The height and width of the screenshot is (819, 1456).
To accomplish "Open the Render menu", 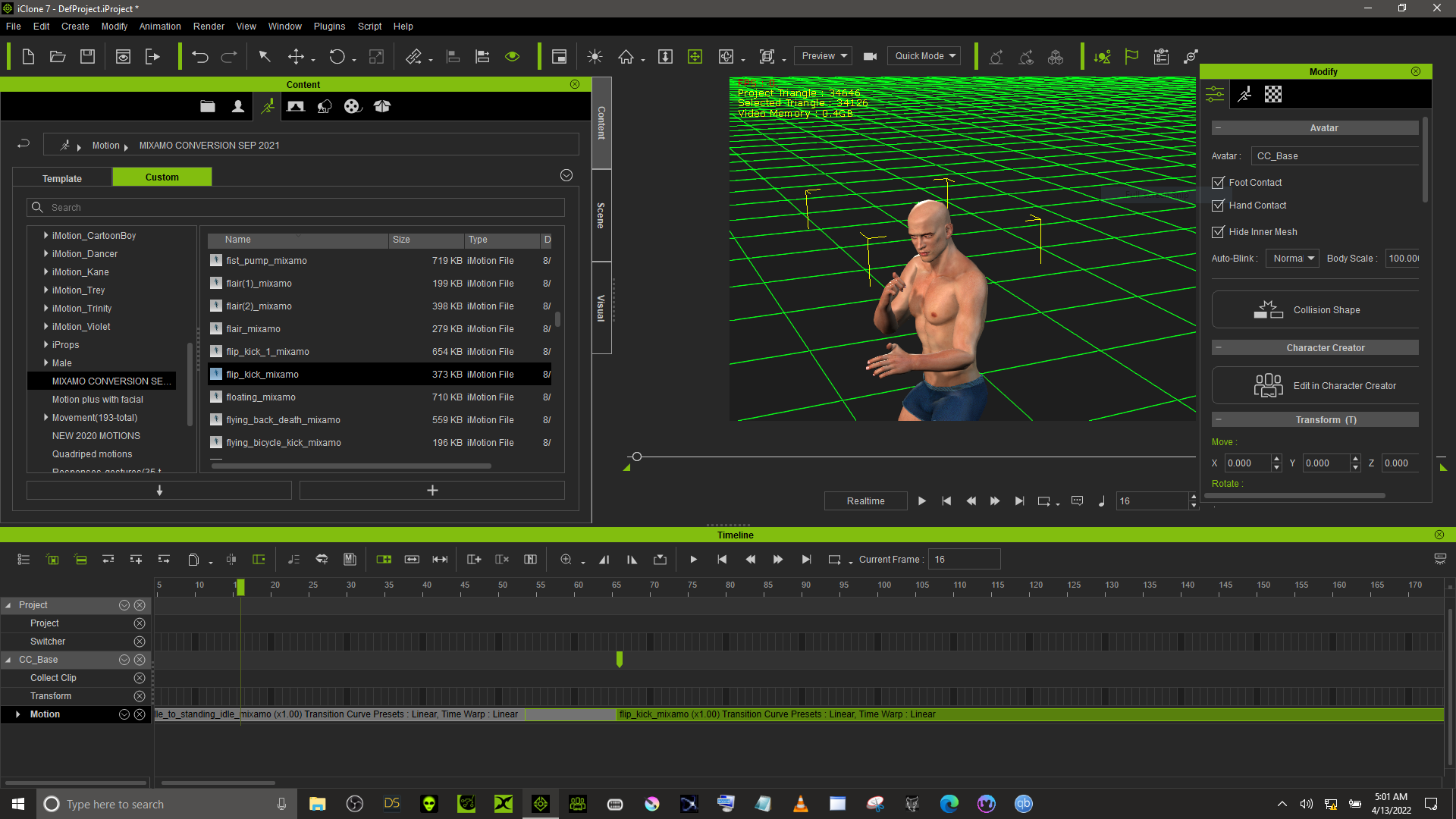I will [209, 27].
